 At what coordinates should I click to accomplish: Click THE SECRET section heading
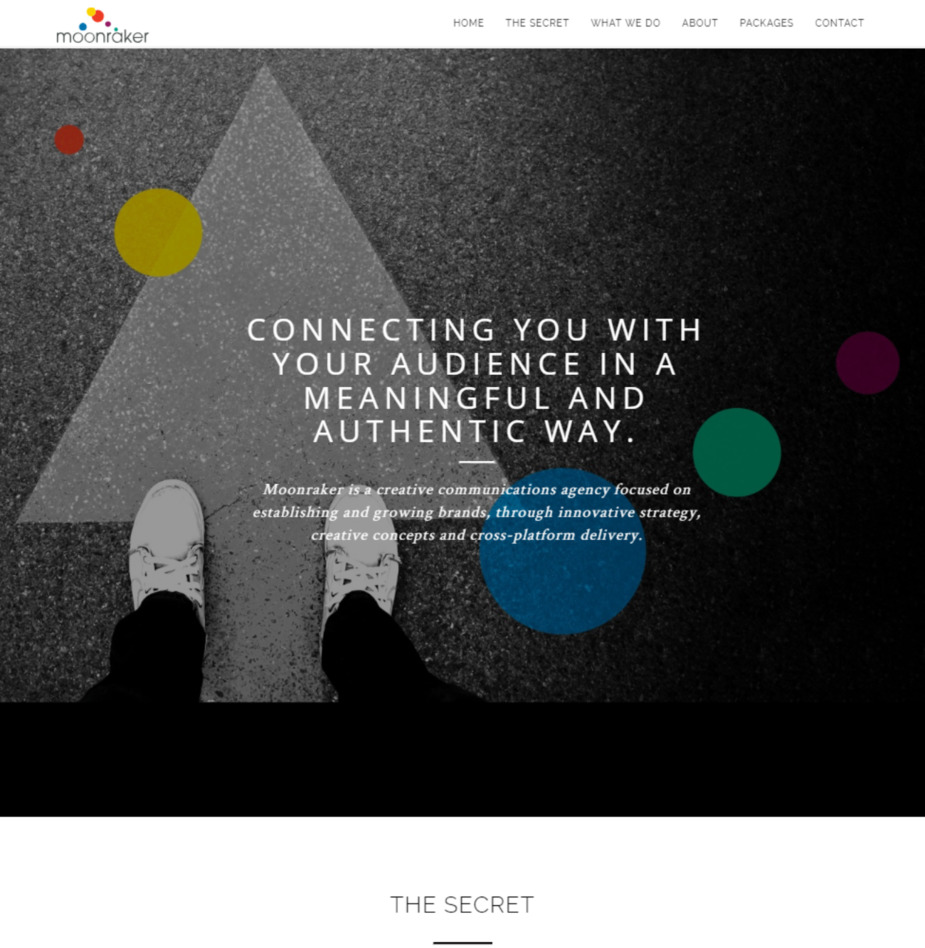(x=462, y=905)
